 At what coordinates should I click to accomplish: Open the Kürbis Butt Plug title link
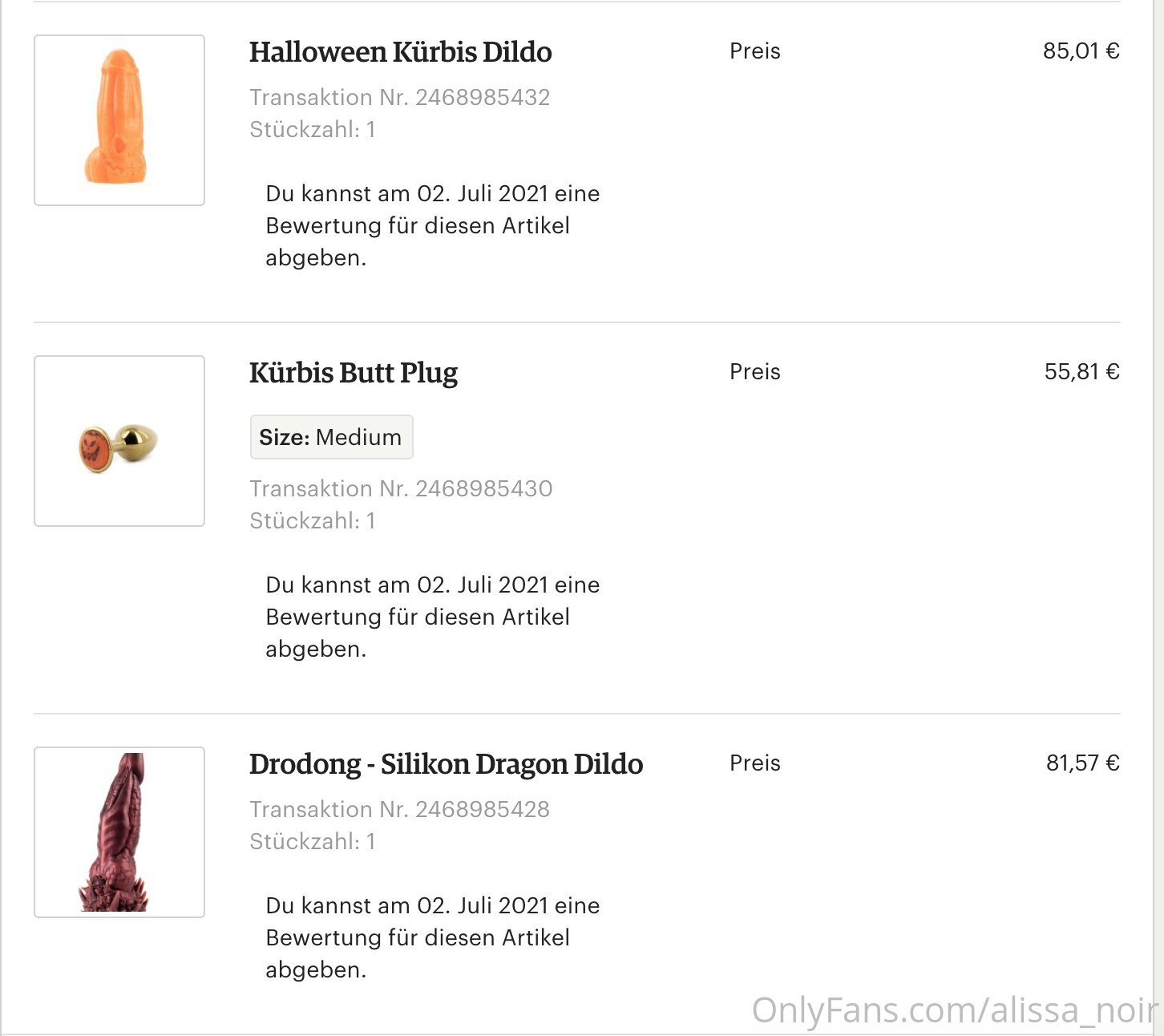354,373
